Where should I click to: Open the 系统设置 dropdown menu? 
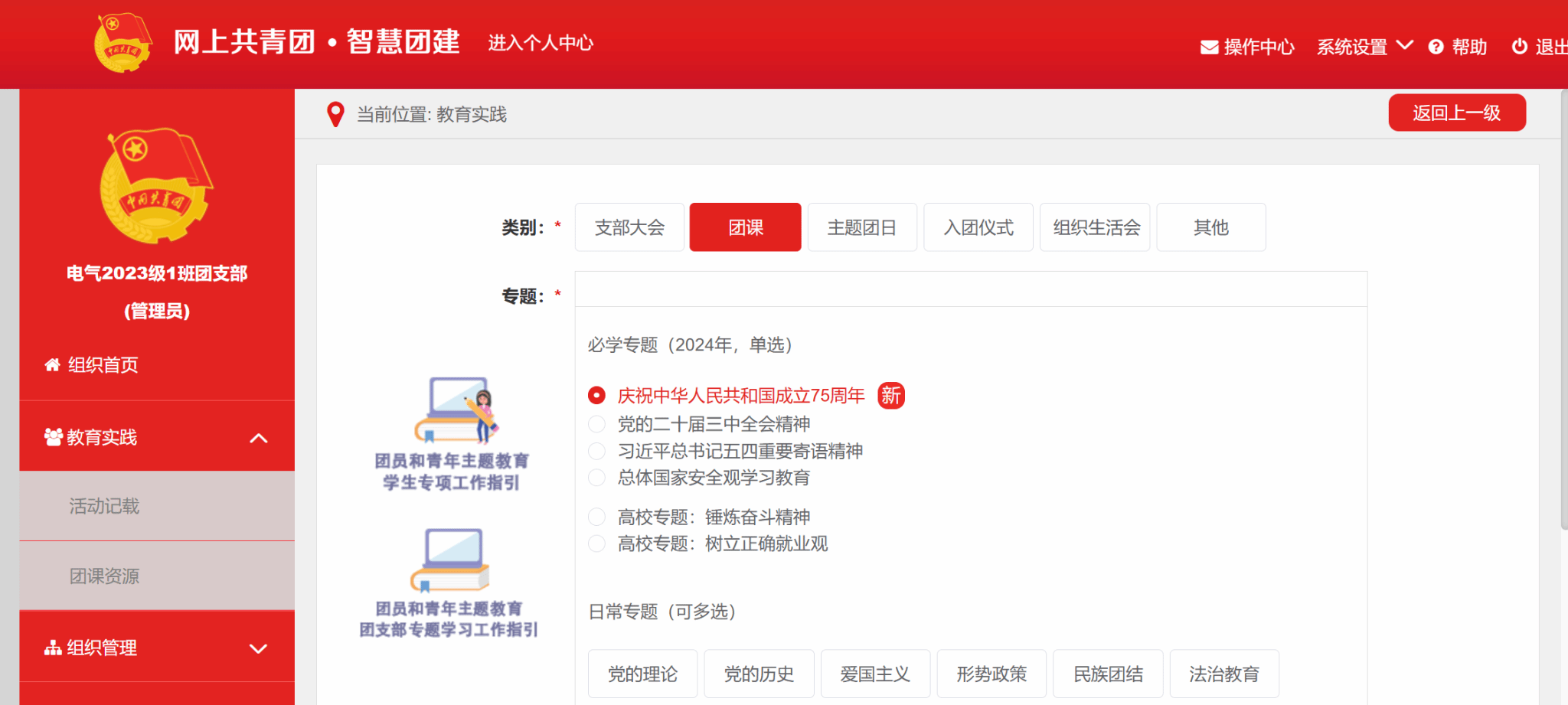[x=1364, y=47]
